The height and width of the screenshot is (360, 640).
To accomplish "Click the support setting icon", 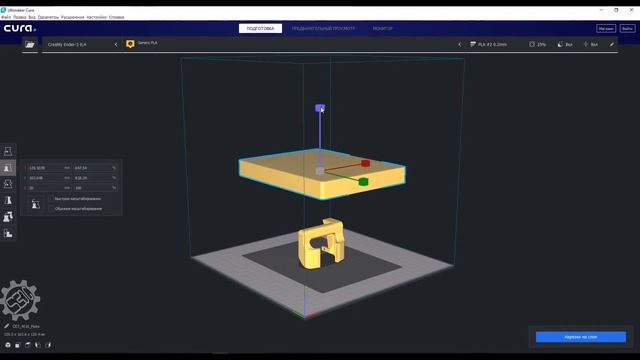I will click(x=560, y=44).
